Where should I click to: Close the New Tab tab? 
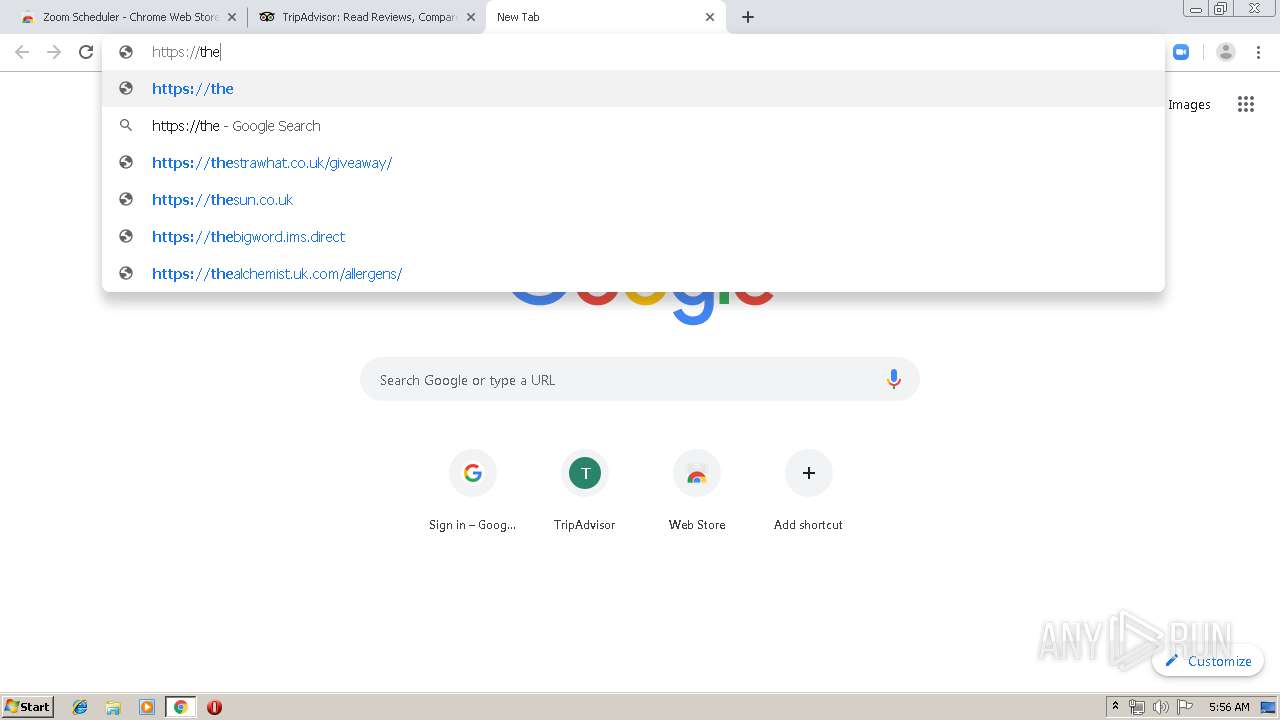point(710,17)
